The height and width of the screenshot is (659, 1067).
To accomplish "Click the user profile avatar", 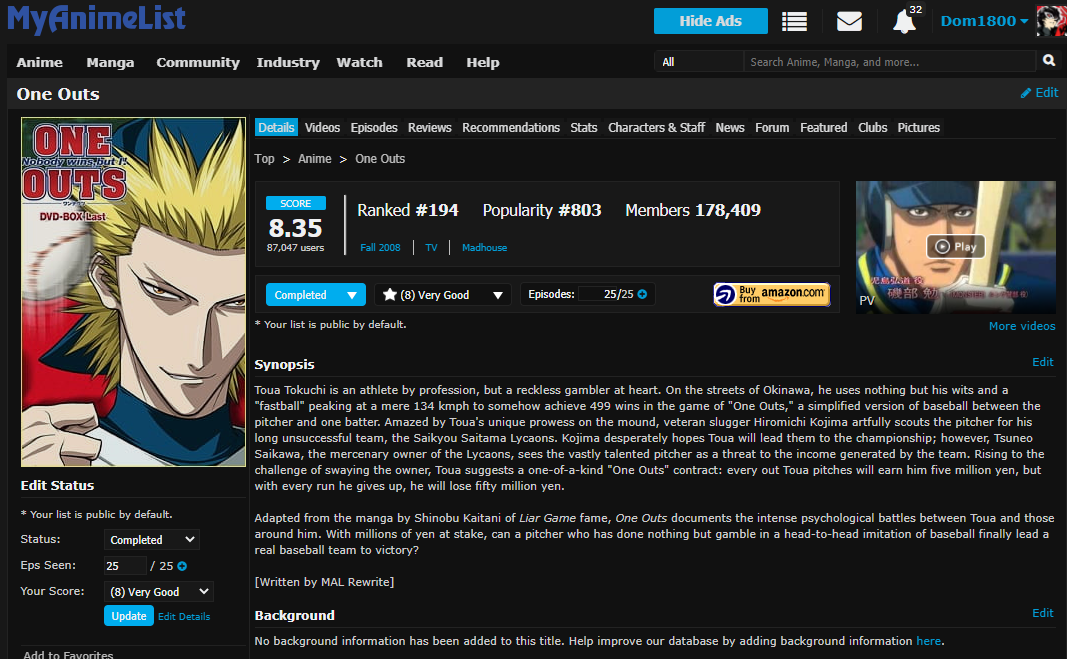I will [1050, 21].
